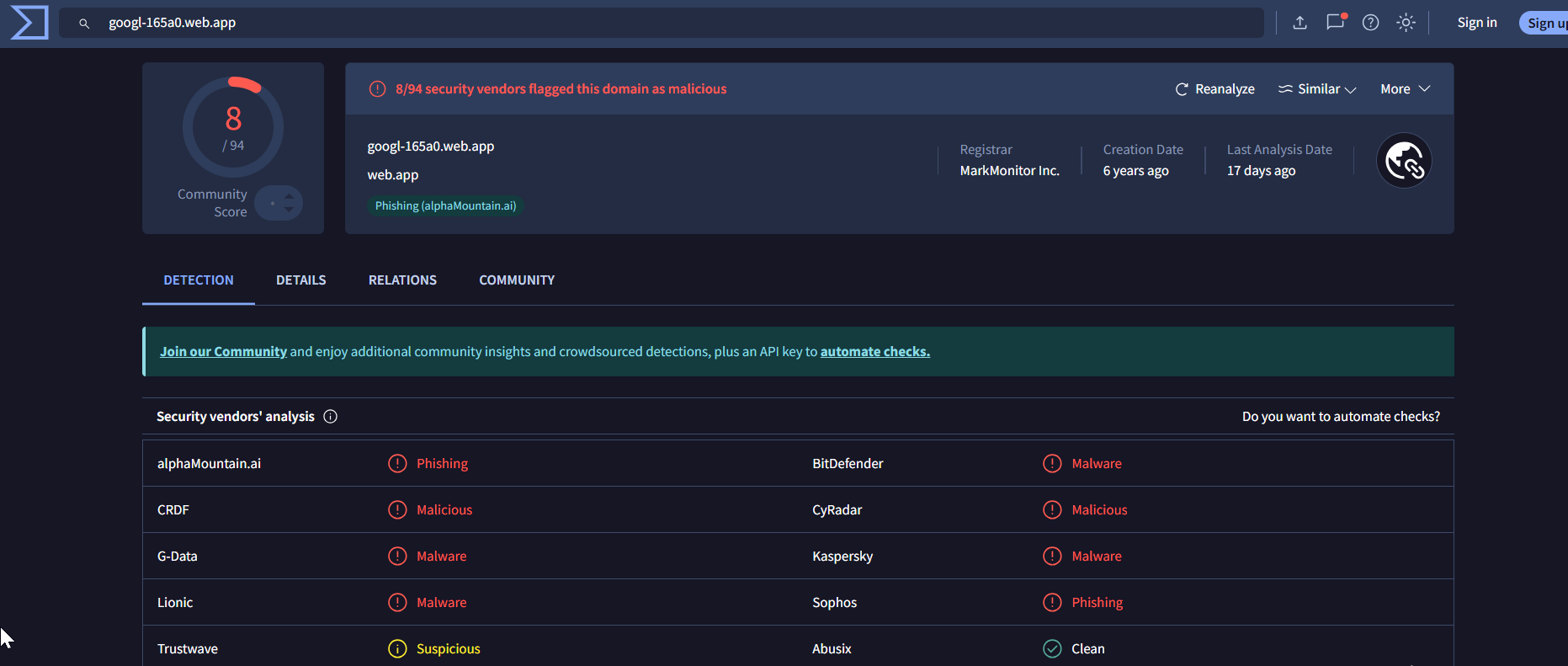Click alphaMountain.ai Phishing warning icon

(397, 464)
